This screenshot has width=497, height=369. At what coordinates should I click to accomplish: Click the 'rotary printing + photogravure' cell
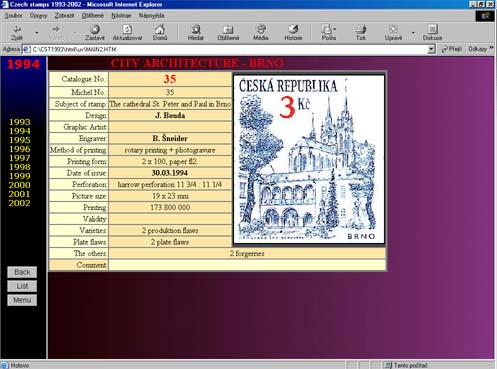click(170, 150)
